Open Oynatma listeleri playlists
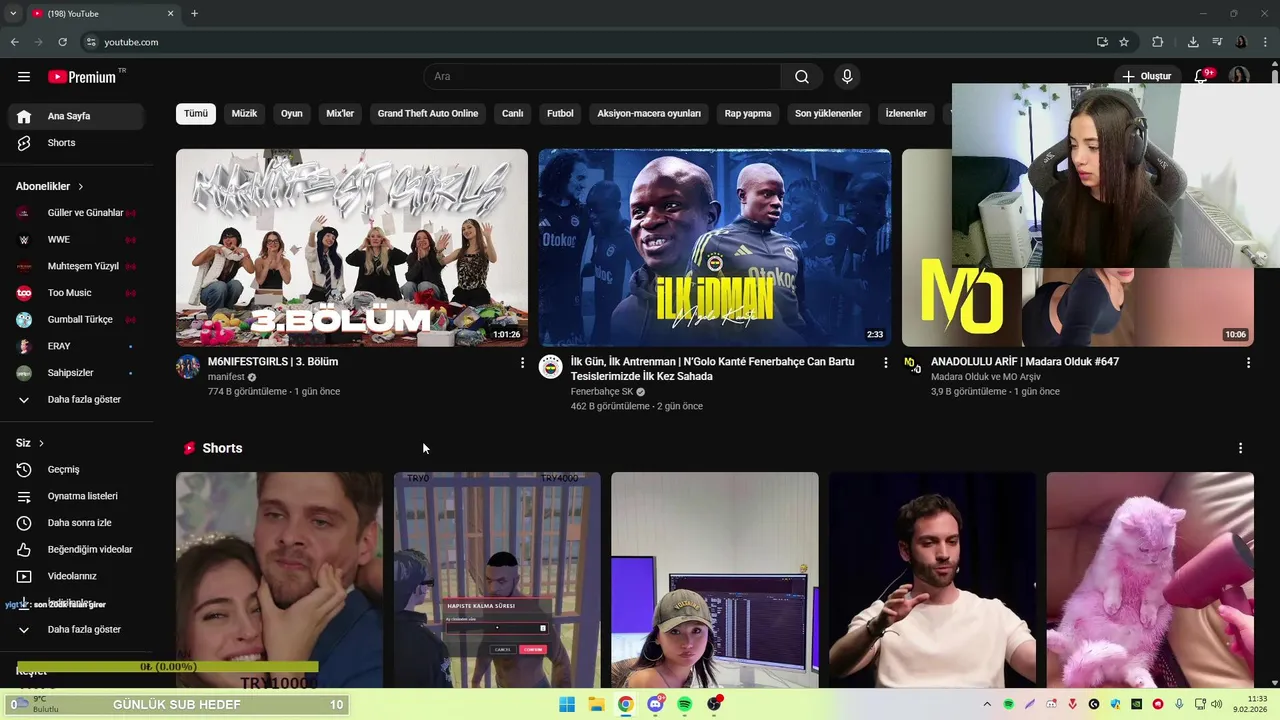This screenshot has height=720, width=1280. tap(76, 496)
